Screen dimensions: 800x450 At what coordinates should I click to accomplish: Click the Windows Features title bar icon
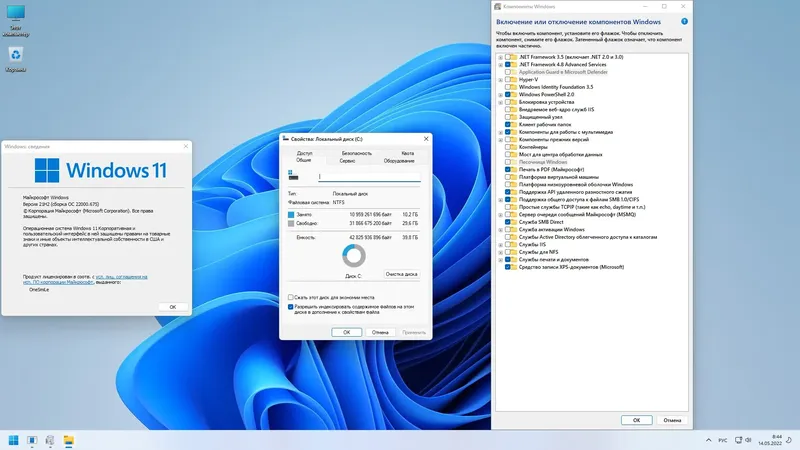click(x=497, y=7)
